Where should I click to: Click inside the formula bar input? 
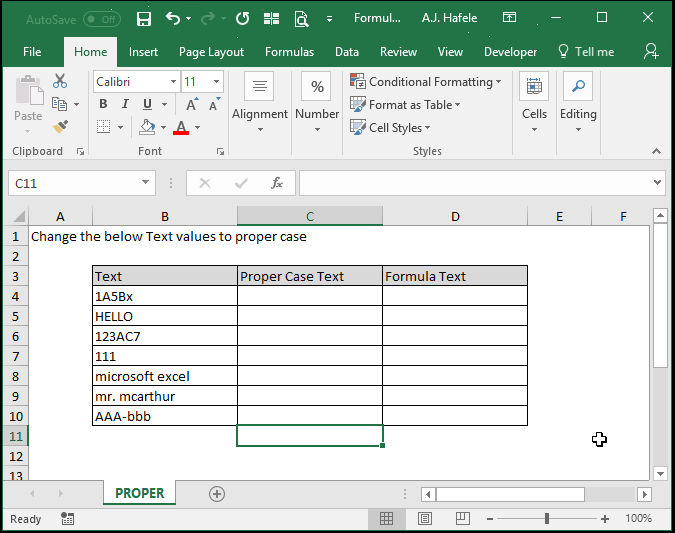[475, 183]
